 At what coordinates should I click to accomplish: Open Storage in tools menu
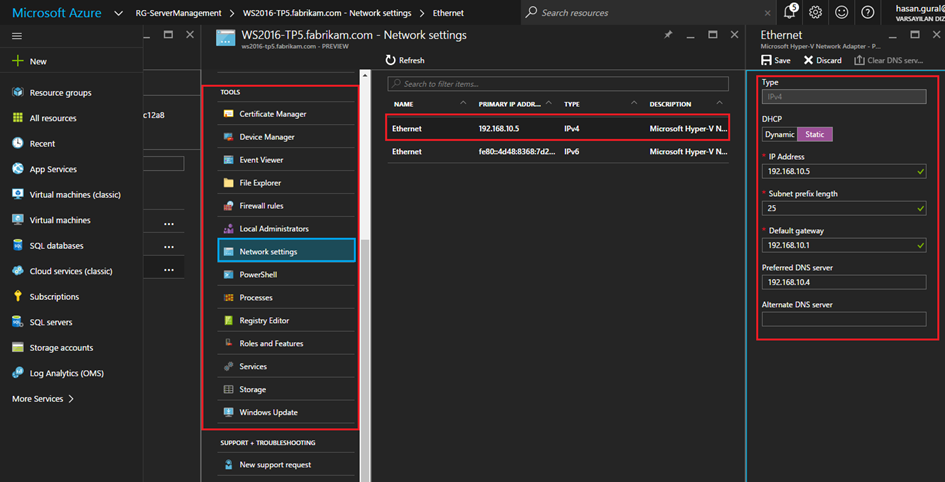point(286,389)
